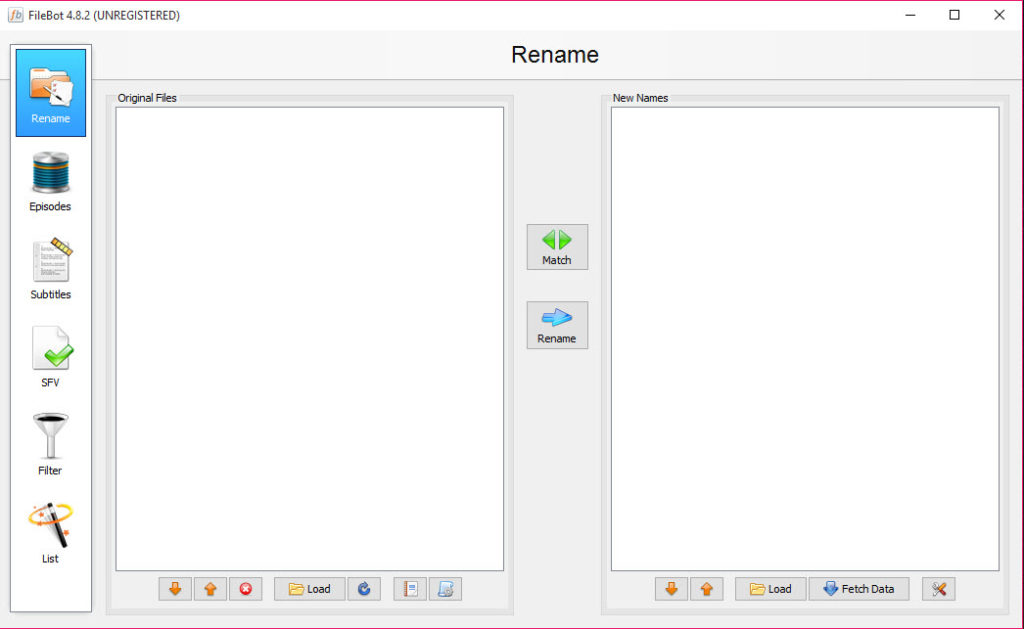Click the FileBot logo in title bar
This screenshot has width=1024, height=629.
[15, 15]
